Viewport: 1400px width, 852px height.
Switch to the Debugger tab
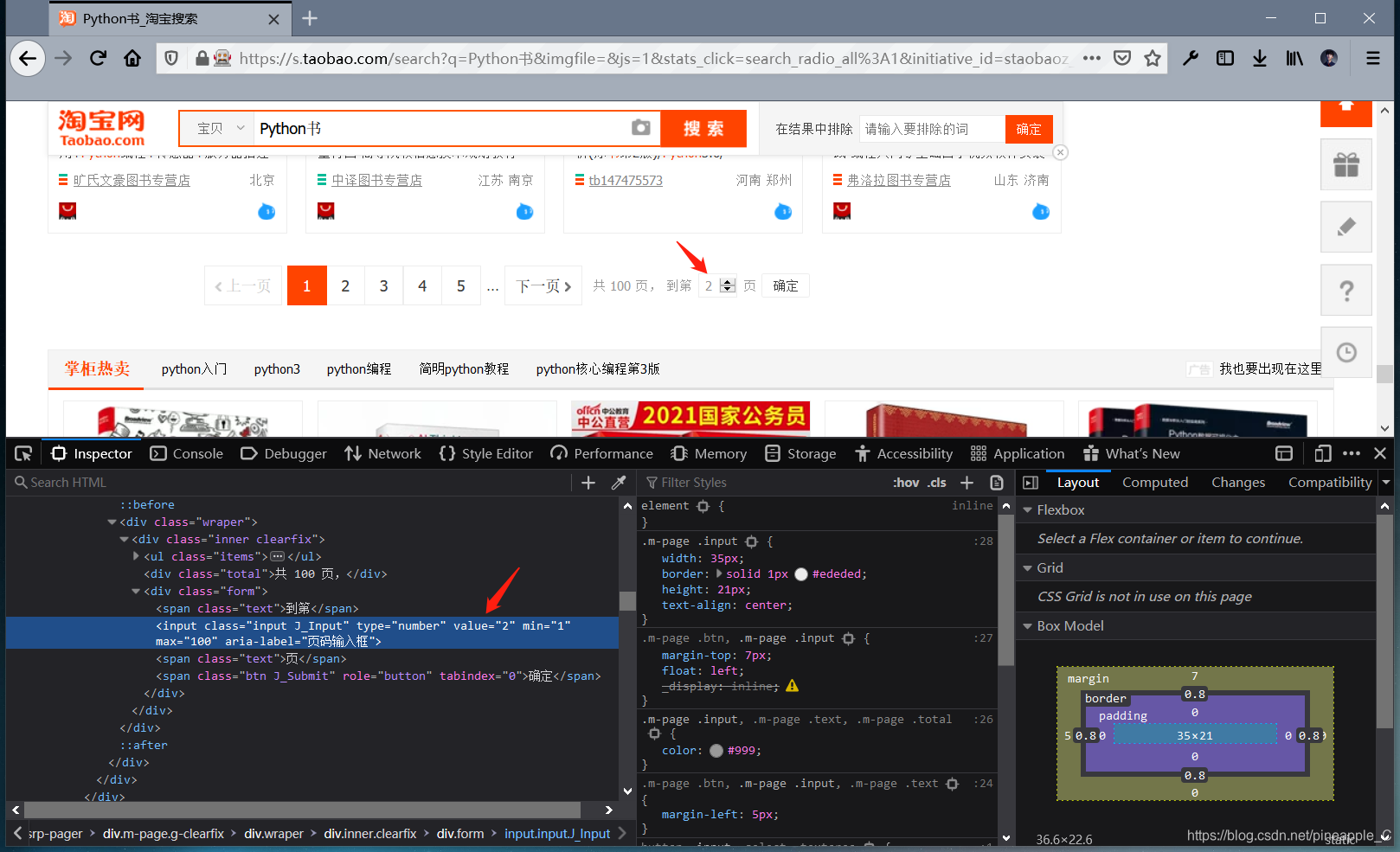tap(284, 453)
